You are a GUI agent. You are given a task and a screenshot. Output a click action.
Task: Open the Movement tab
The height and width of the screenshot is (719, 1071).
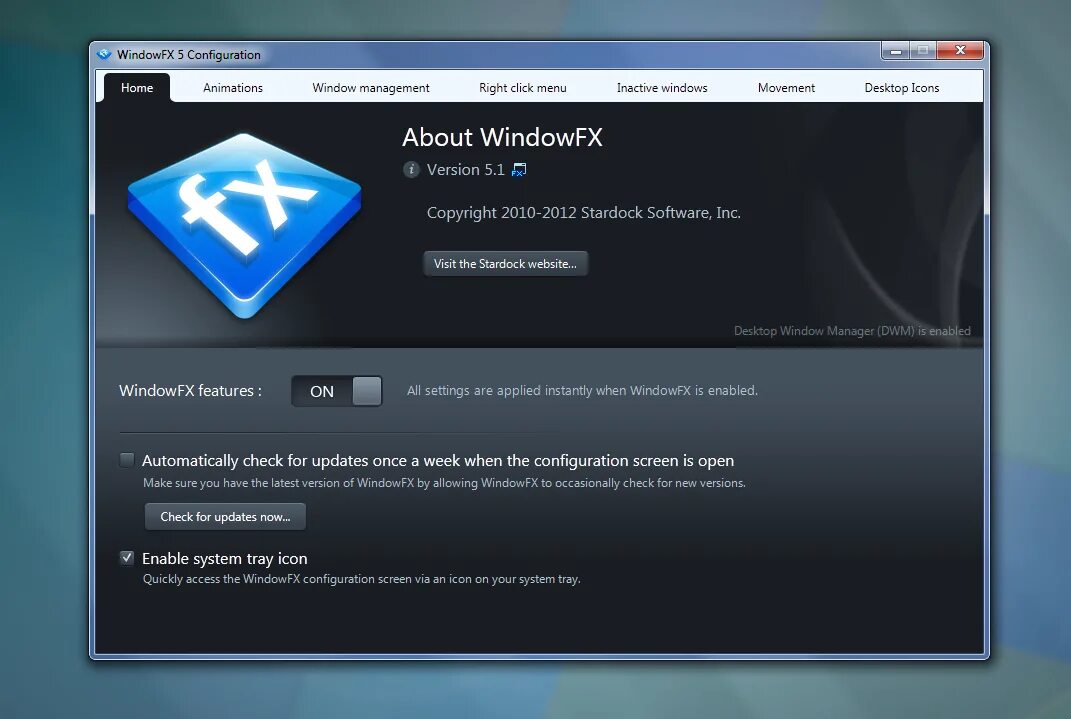click(x=786, y=87)
